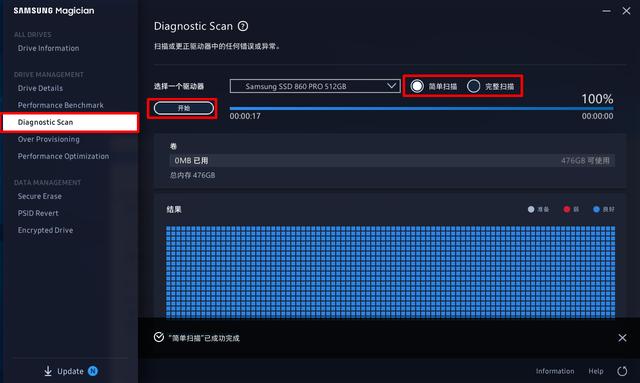Image resolution: width=640 pixels, height=383 pixels.
Task: Click the grey legend dot in results
Action: (531, 209)
